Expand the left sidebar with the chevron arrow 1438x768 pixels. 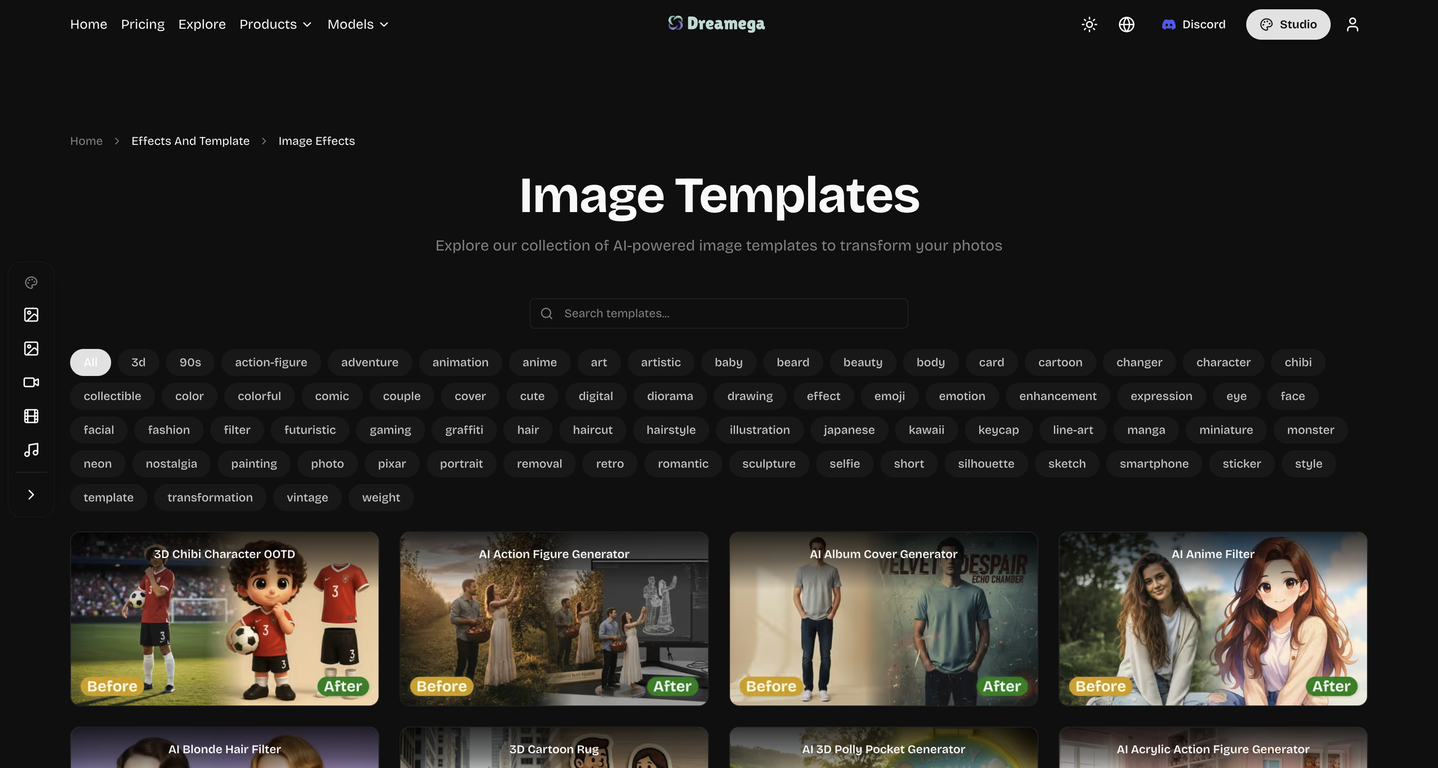pyautogui.click(x=31, y=494)
